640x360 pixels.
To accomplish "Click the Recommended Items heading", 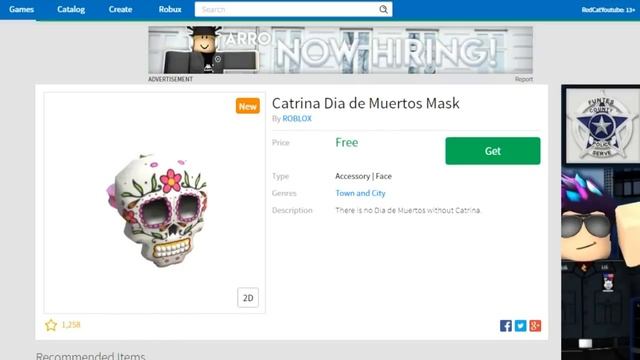I will (91, 356).
